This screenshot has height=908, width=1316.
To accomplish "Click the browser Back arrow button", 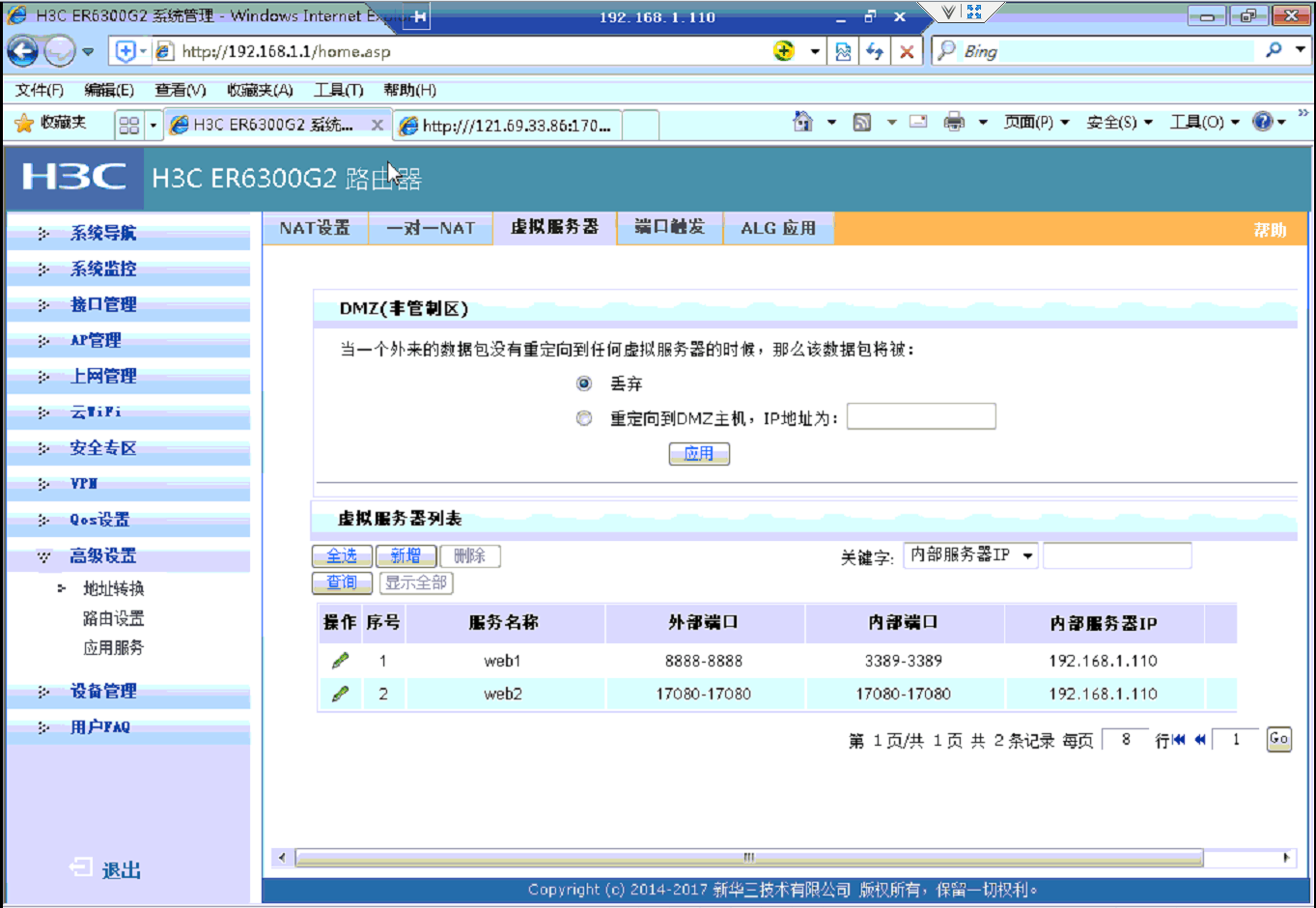I will [x=22, y=51].
